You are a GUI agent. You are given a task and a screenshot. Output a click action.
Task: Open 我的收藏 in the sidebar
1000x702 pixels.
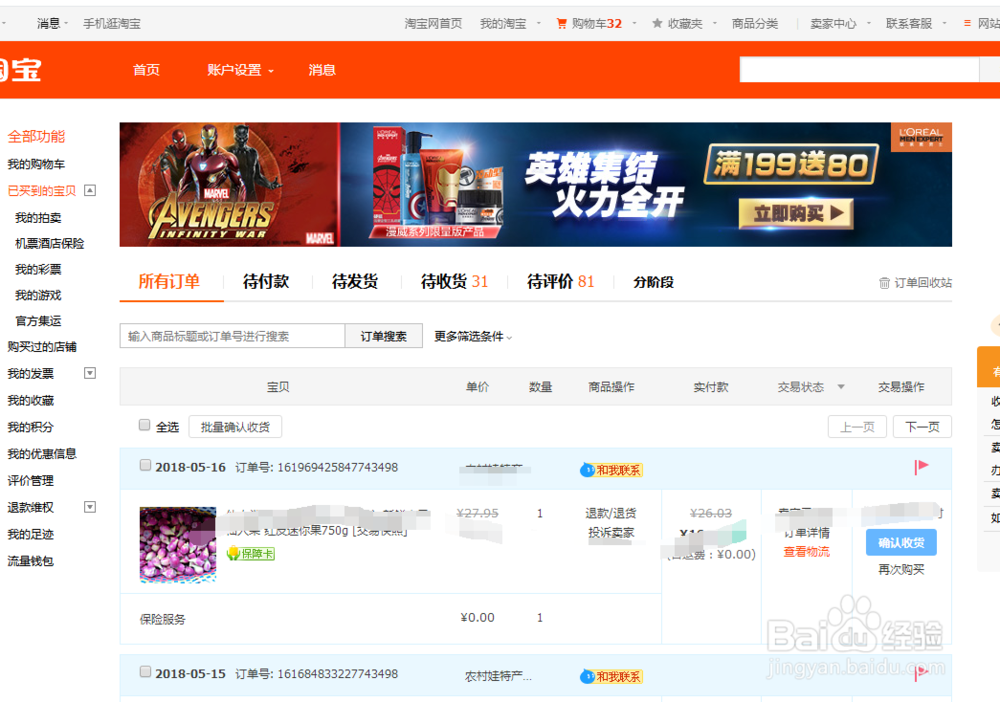[x=31, y=400]
